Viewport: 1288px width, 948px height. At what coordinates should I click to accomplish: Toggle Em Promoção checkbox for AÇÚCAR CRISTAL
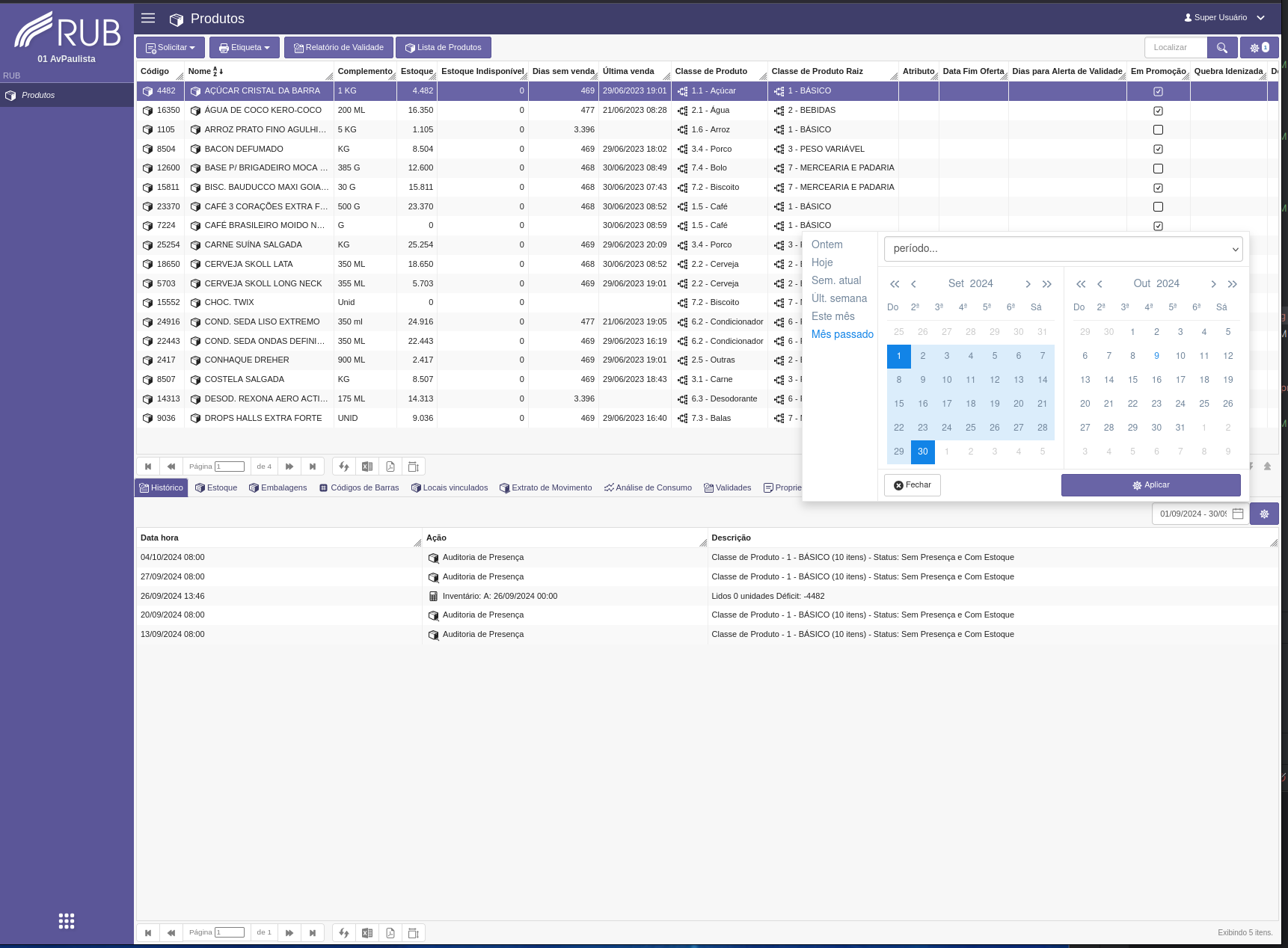pos(1158,91)
